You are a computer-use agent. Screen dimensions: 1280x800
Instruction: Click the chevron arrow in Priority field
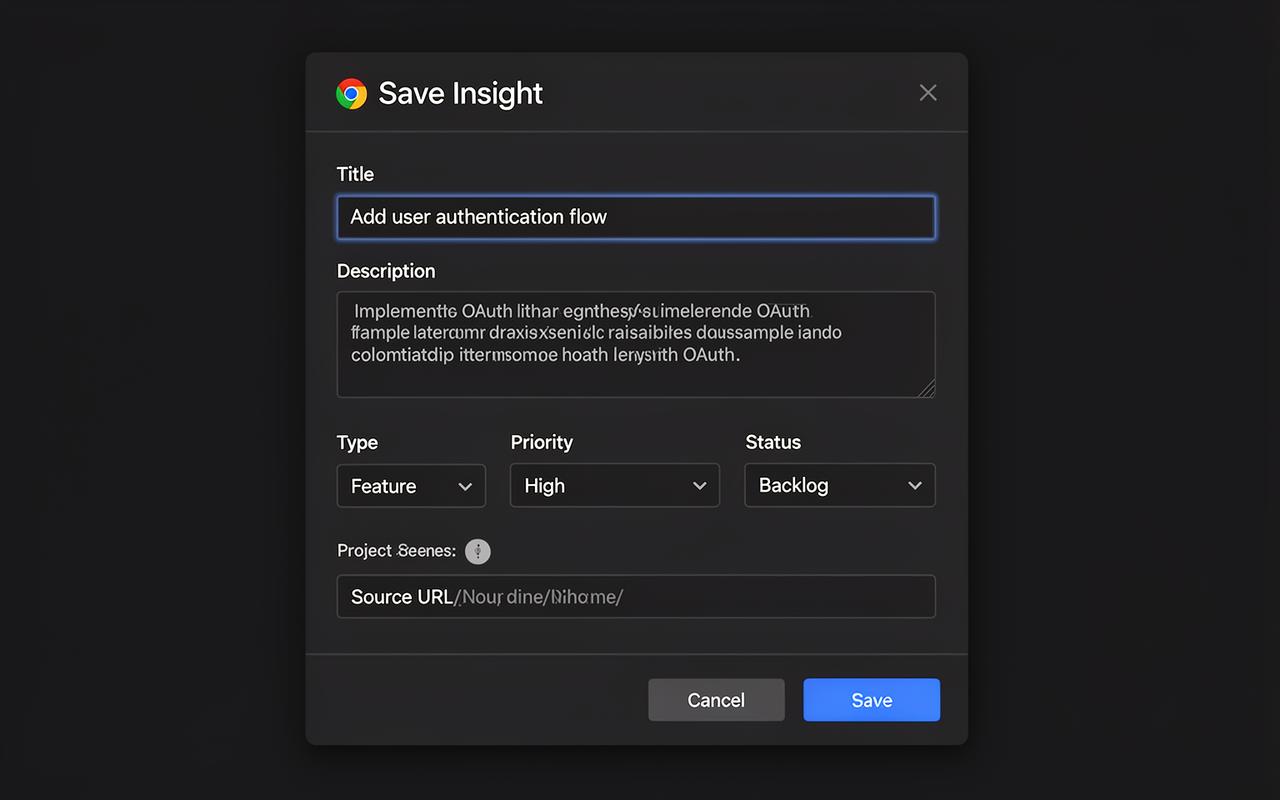pyautogui.click(x=699, y=486)
